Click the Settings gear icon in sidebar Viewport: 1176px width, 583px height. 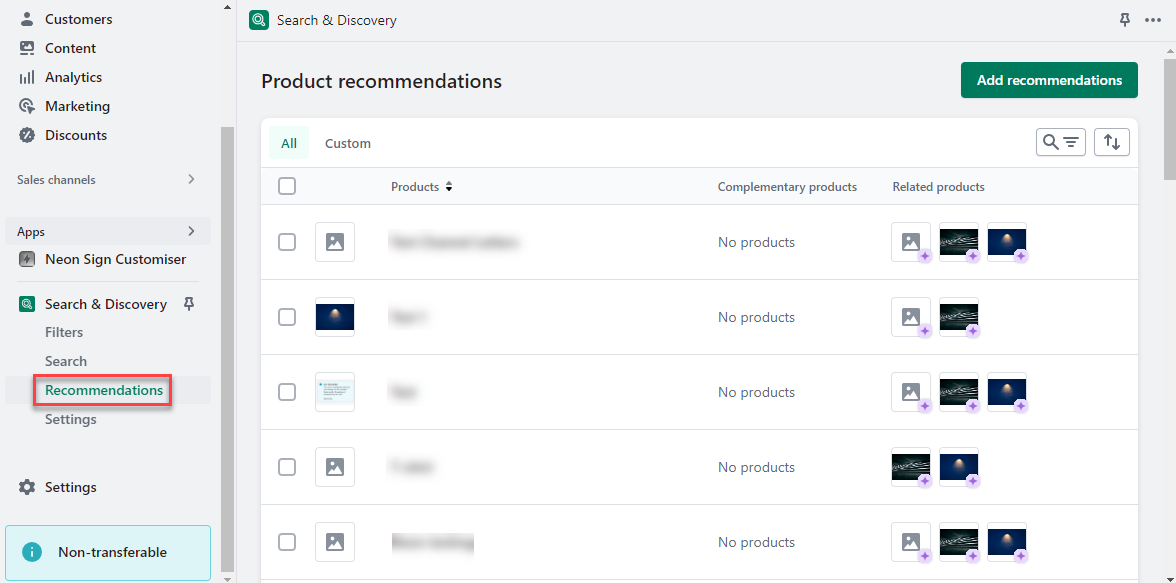tap(27, 487)
